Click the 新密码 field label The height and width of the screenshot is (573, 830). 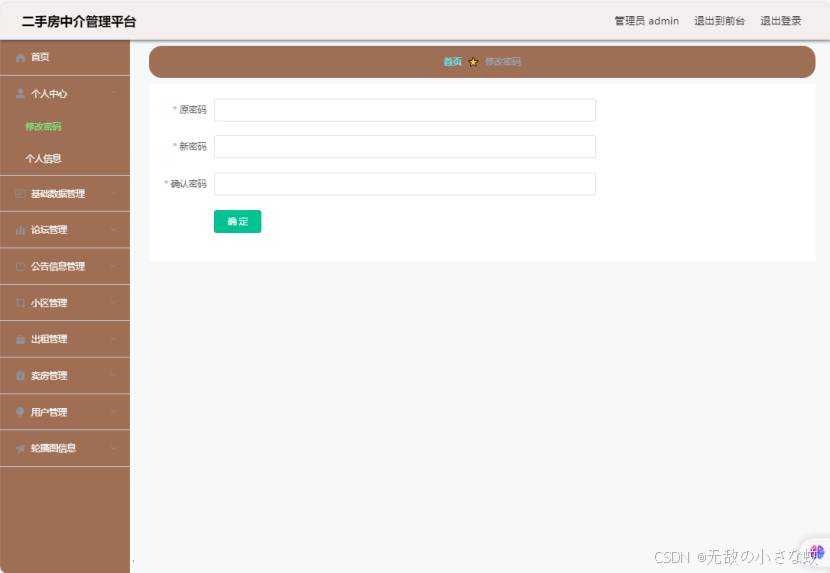[193, 146]
